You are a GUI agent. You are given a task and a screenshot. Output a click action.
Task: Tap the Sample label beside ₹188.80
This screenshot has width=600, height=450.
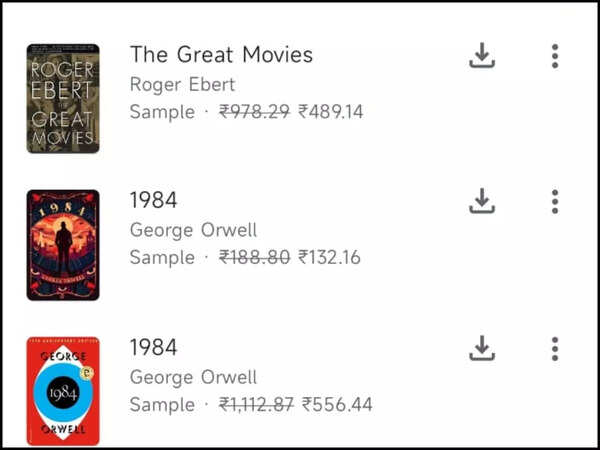pyautogui.click(x=162, y=258)
